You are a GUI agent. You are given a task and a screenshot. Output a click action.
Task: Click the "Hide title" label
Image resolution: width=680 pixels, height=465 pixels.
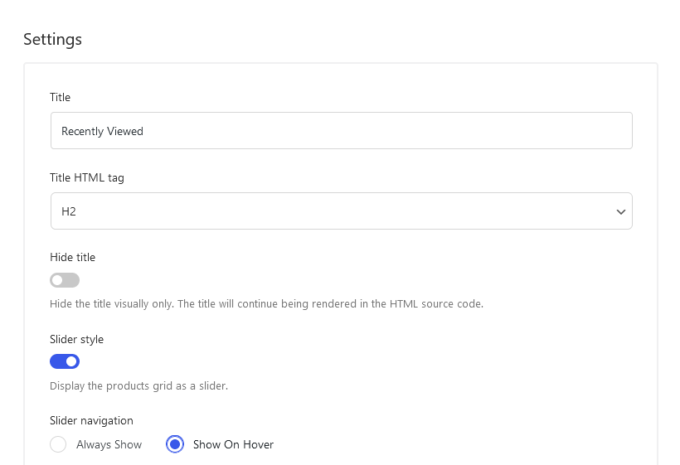tap(72, 257)
